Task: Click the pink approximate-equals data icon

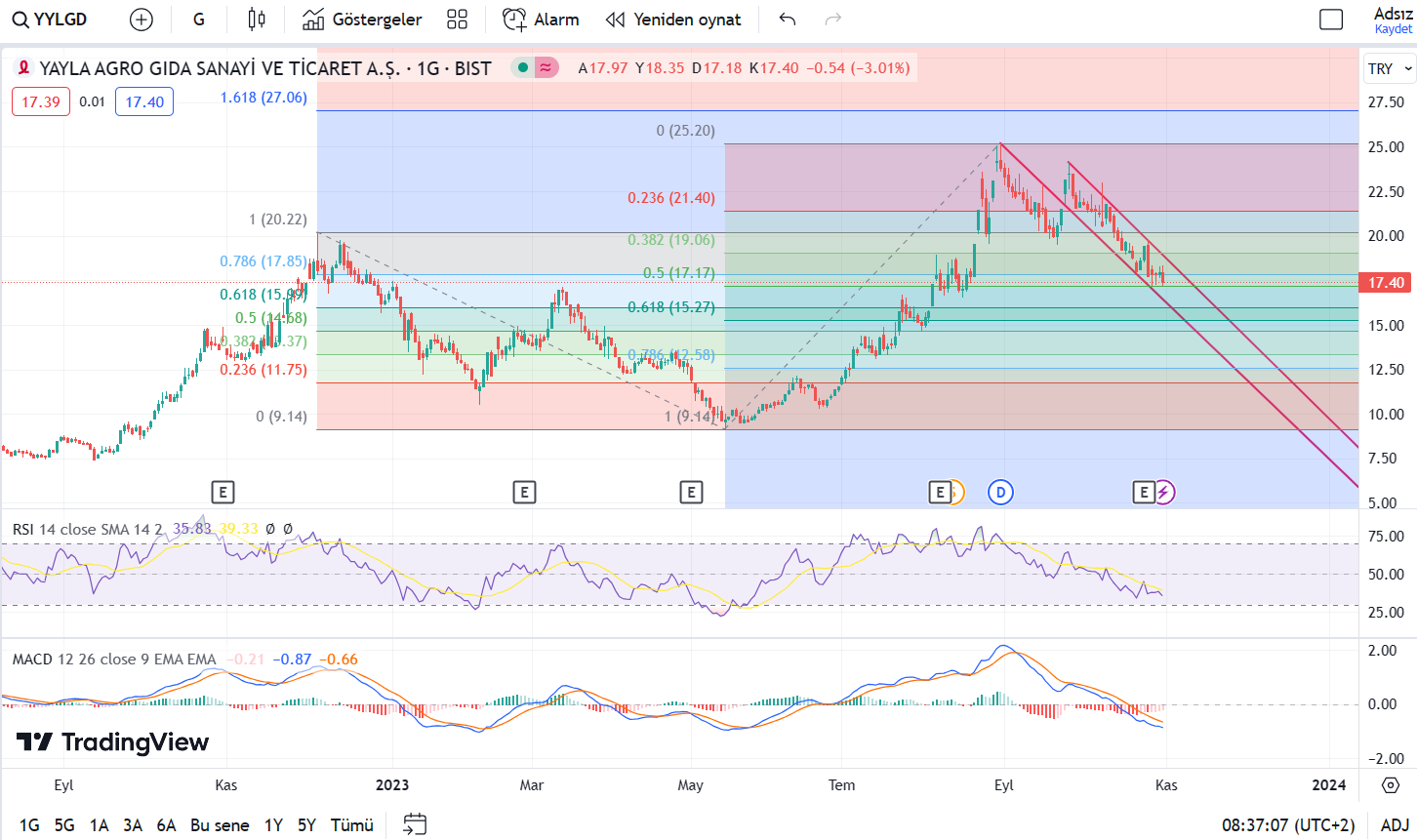Action: [x=547, y=67]
